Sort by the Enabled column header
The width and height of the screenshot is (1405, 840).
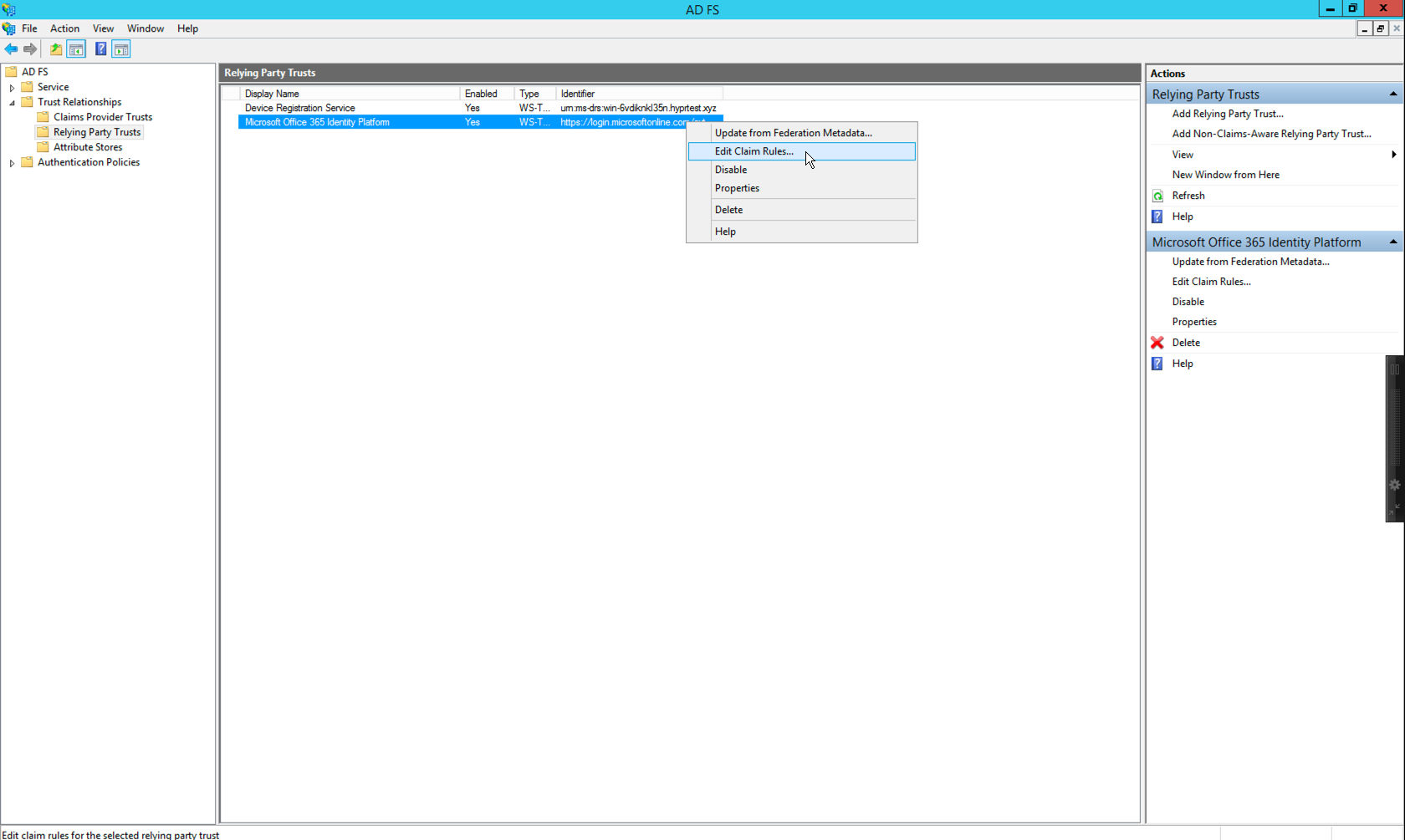click(487, 94)
